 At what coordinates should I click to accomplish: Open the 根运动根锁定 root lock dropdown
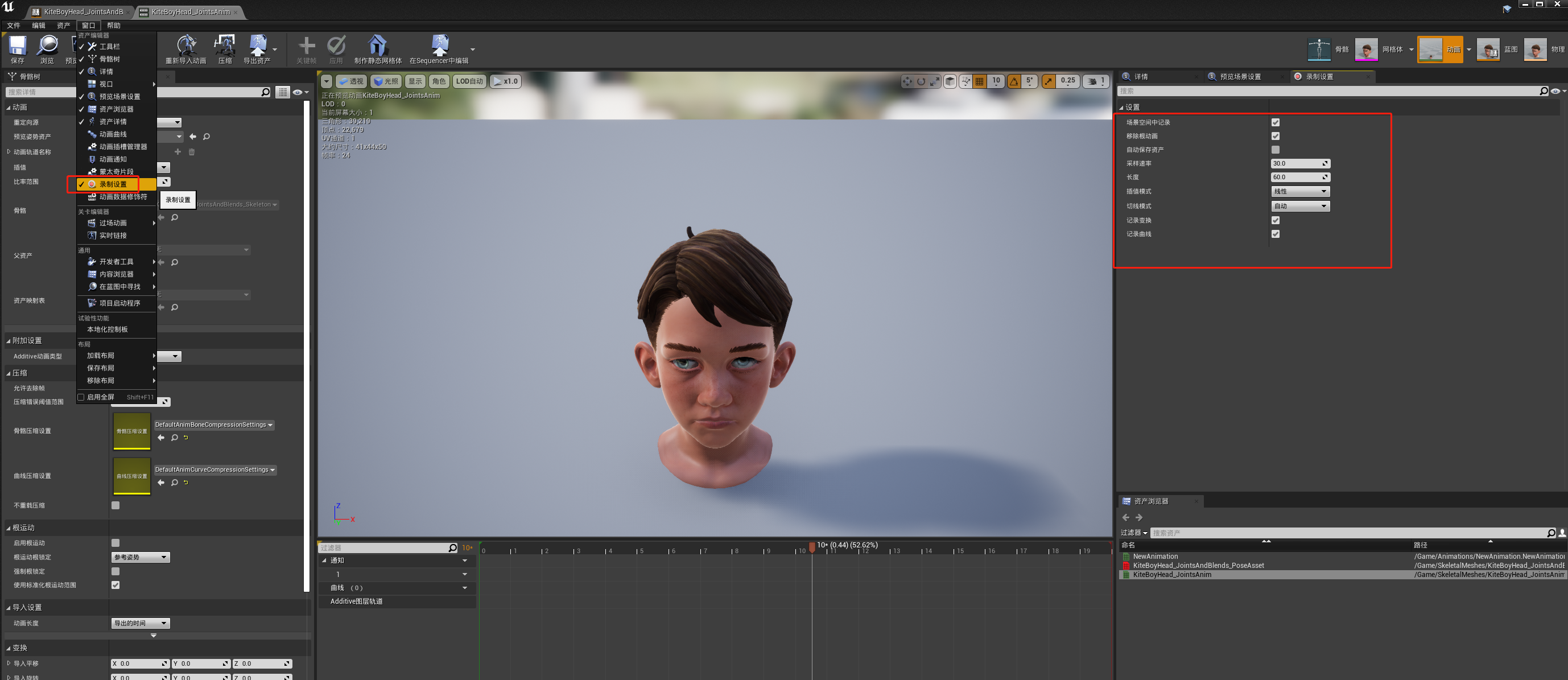tap(141, 557)
